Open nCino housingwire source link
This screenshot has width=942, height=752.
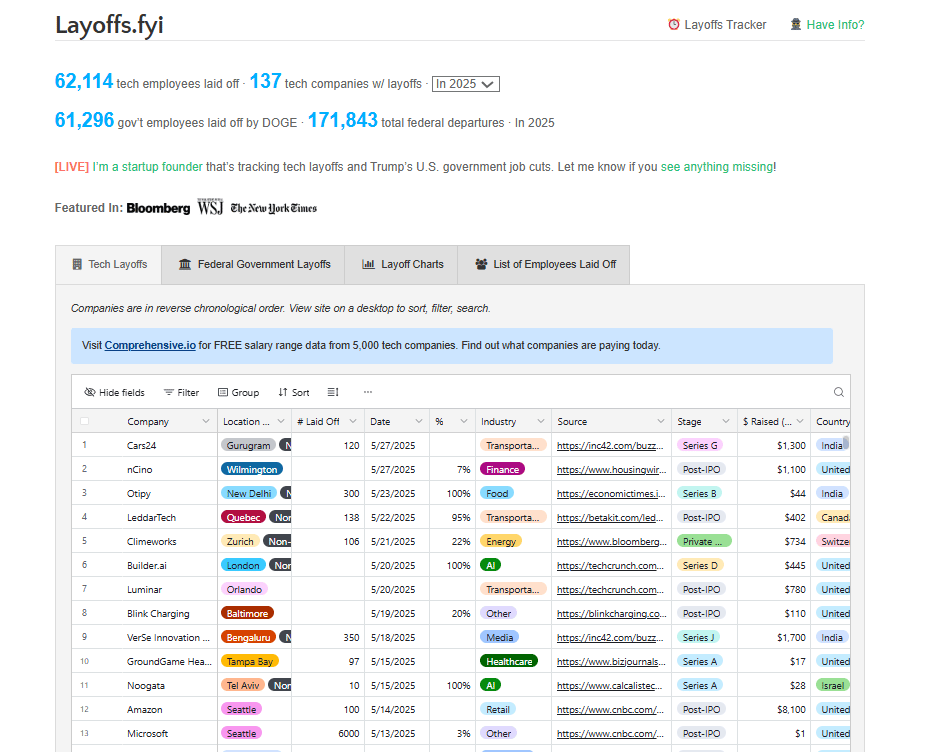pos(612,470)
